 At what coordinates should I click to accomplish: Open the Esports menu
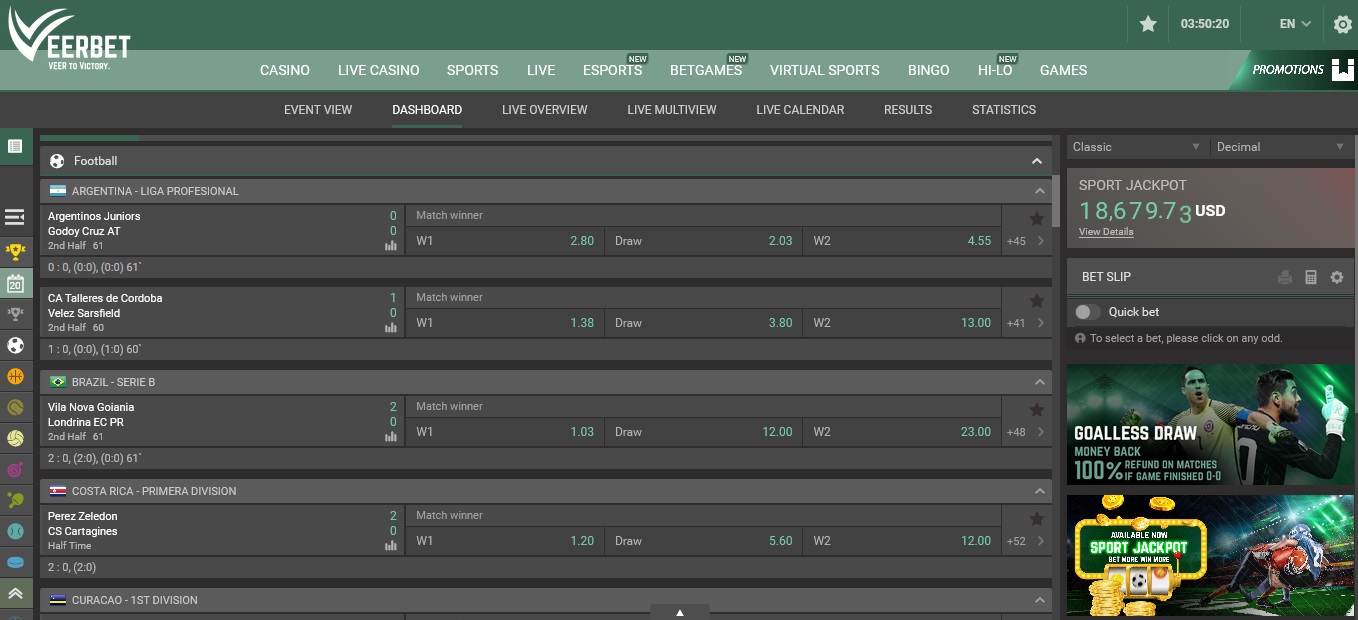click(x=612, y=70)
